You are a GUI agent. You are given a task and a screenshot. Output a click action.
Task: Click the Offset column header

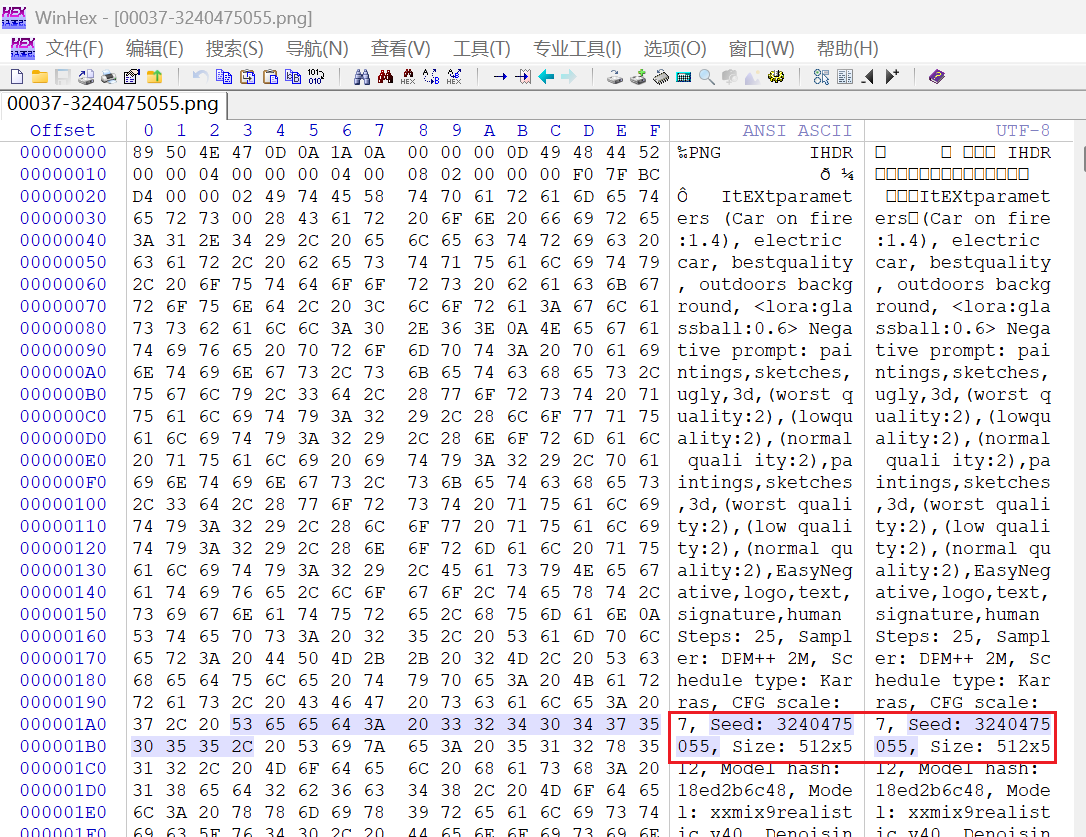[62, 130]
